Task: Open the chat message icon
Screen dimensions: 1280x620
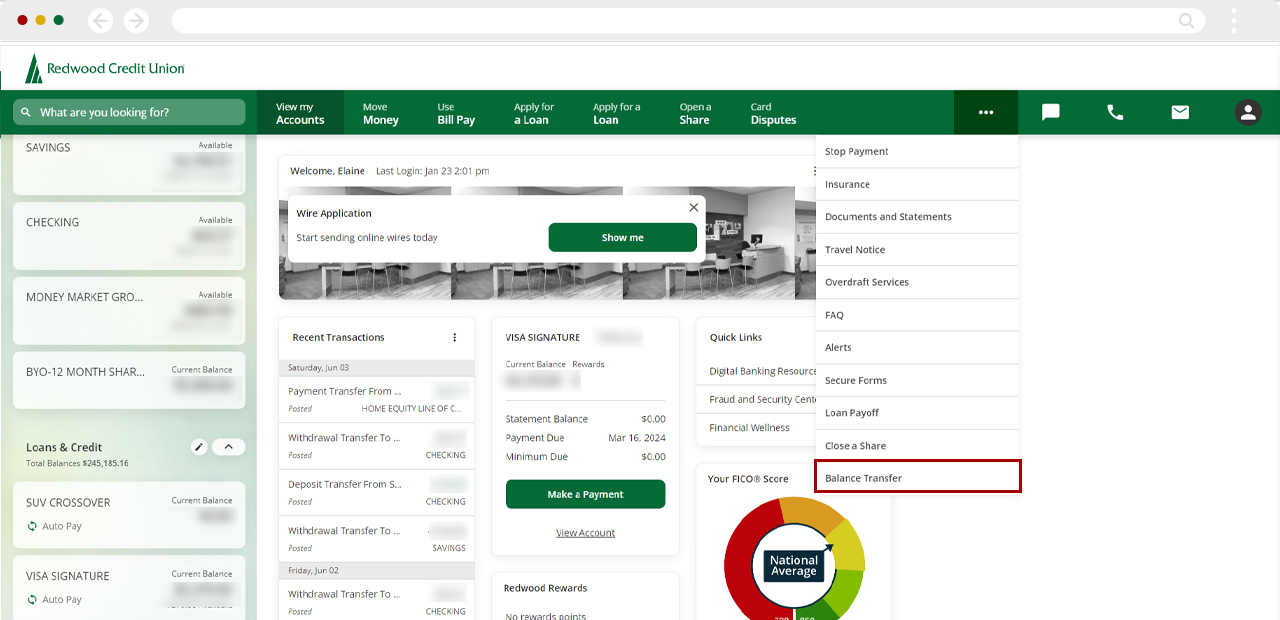Action: click(1051, 112)
